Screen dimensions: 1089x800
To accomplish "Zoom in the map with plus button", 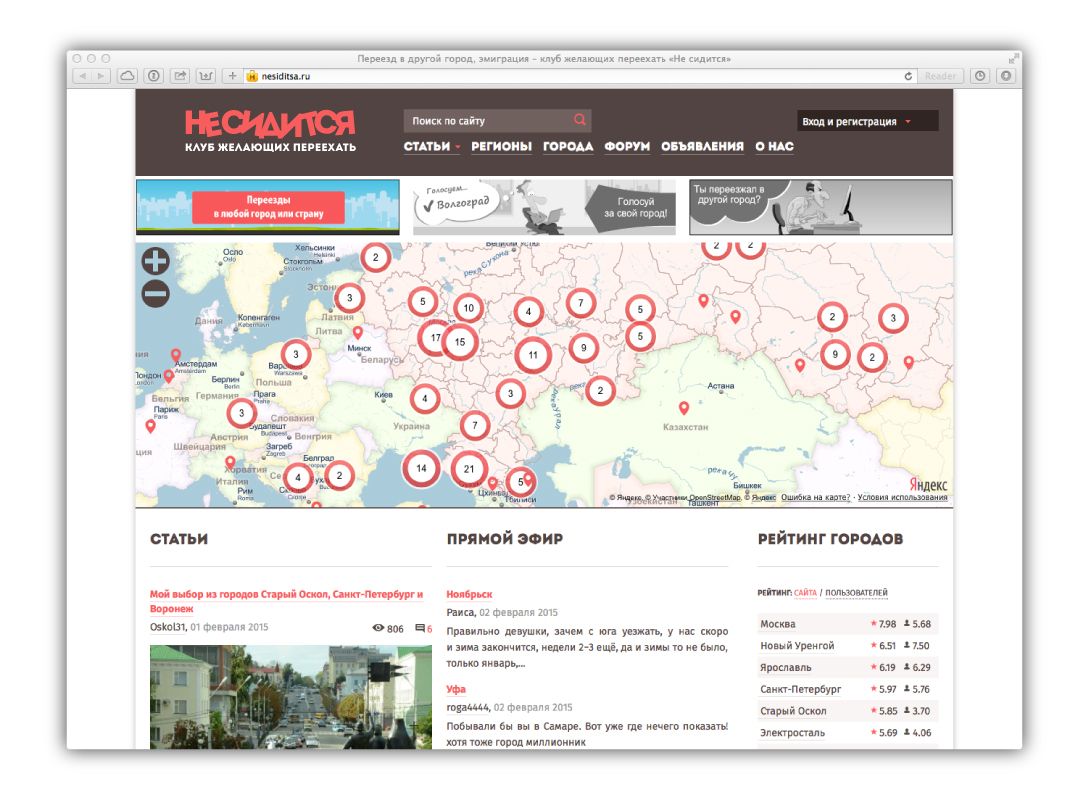I will [x=156, y=261].
